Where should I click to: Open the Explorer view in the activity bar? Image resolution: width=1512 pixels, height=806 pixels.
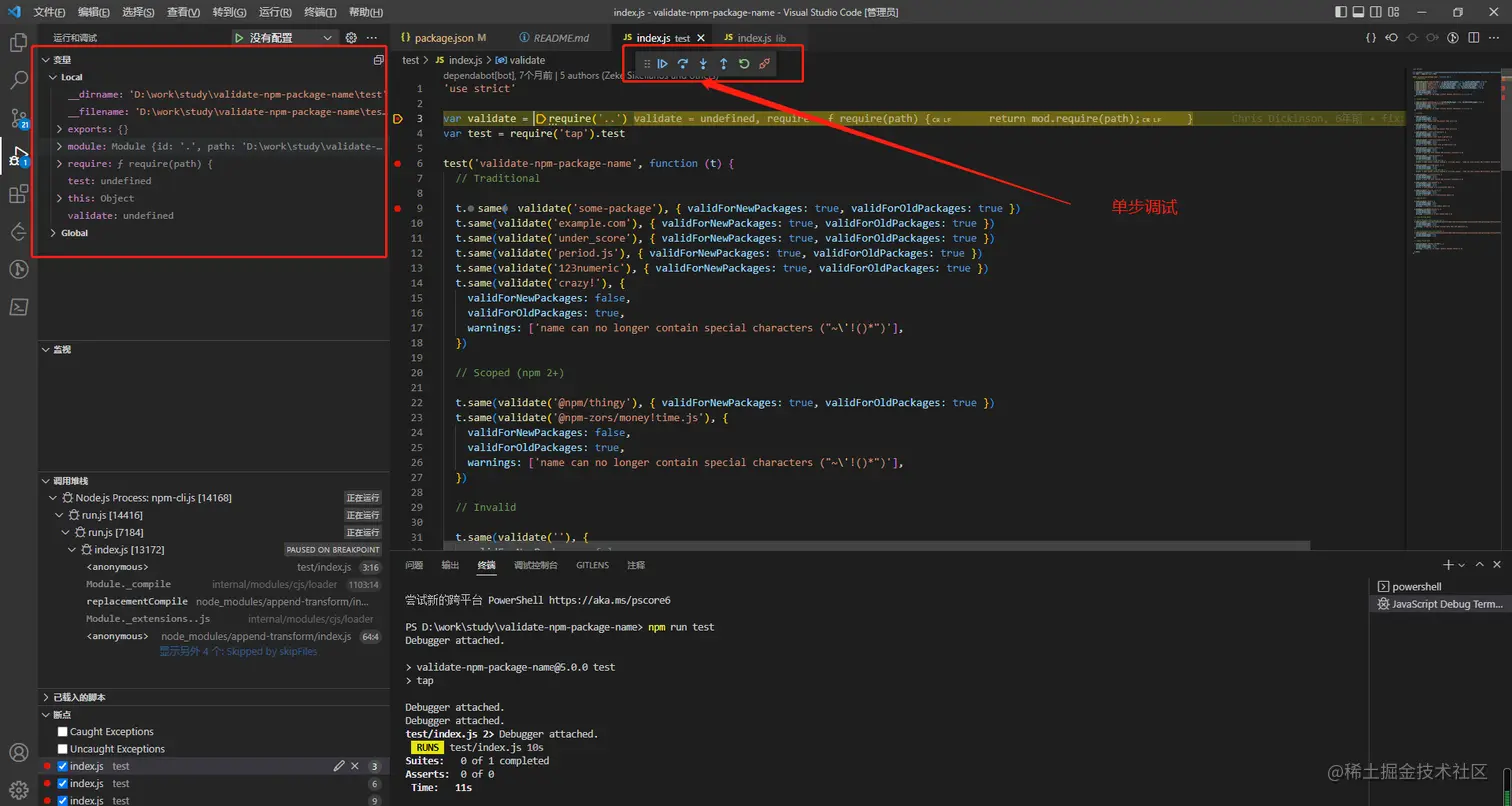pos(18,43)
